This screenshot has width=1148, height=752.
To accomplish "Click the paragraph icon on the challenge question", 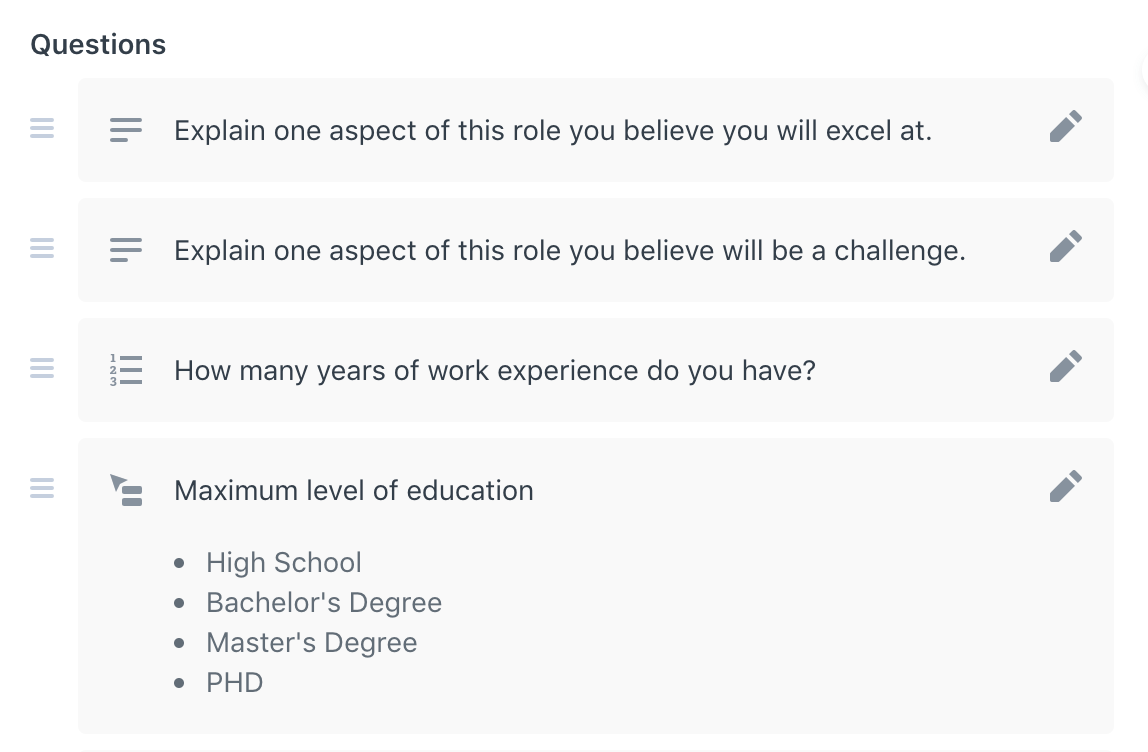I will click(126, 249).
